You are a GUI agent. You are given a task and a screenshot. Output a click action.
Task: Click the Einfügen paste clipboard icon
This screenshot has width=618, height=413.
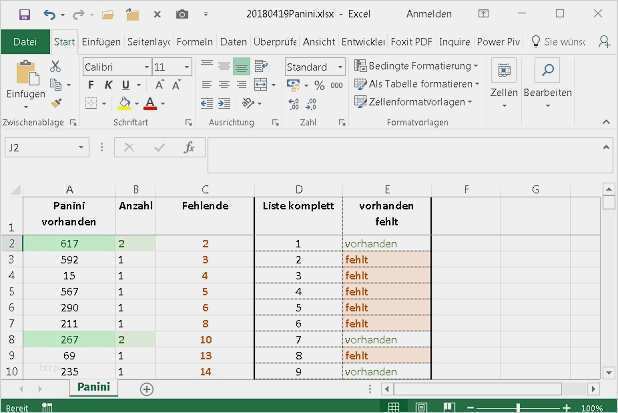pyautogui.click(x=27, y=73)
